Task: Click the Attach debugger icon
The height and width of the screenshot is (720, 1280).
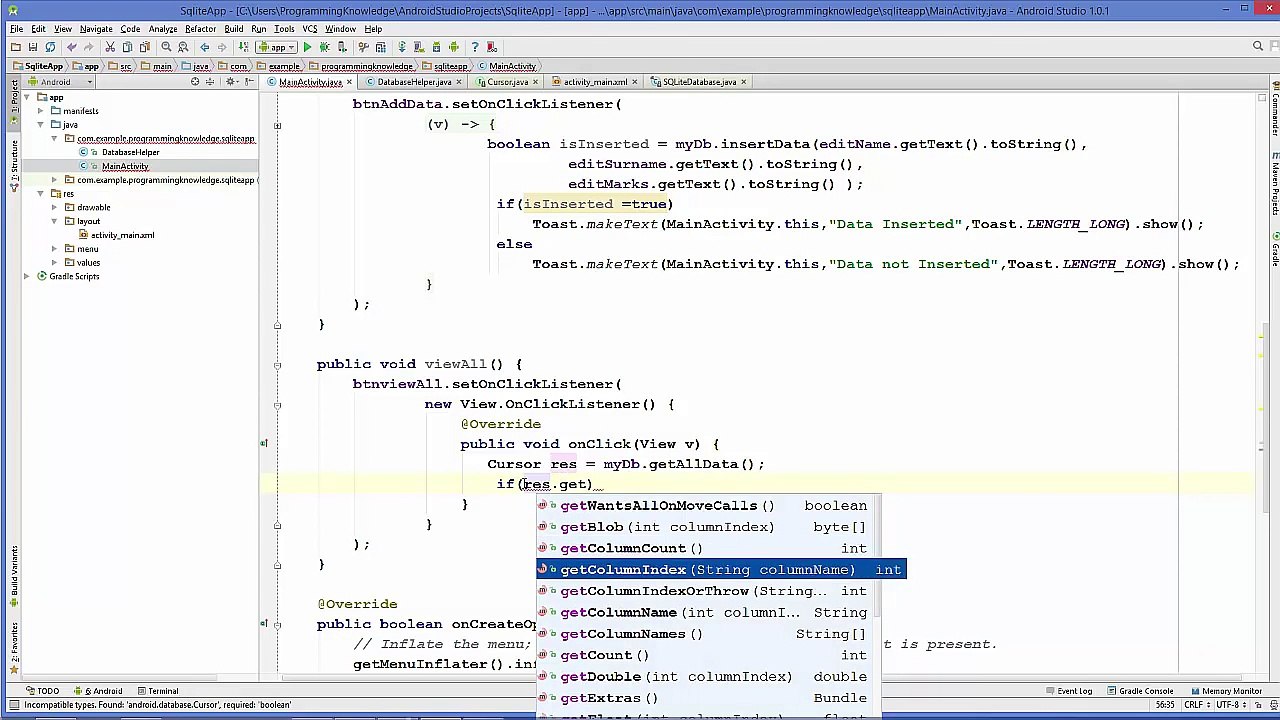Action: 341,47
